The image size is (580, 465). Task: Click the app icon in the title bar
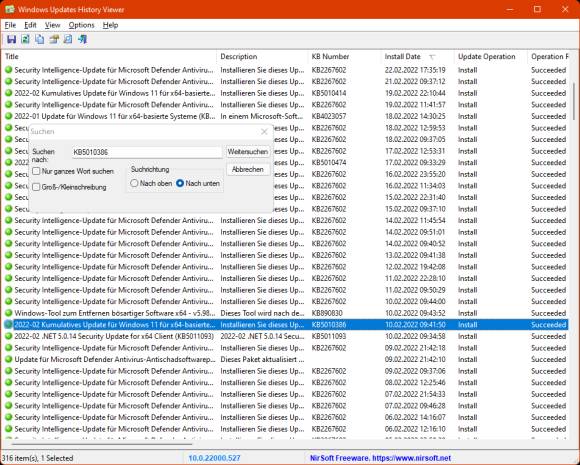coord(9,9)
